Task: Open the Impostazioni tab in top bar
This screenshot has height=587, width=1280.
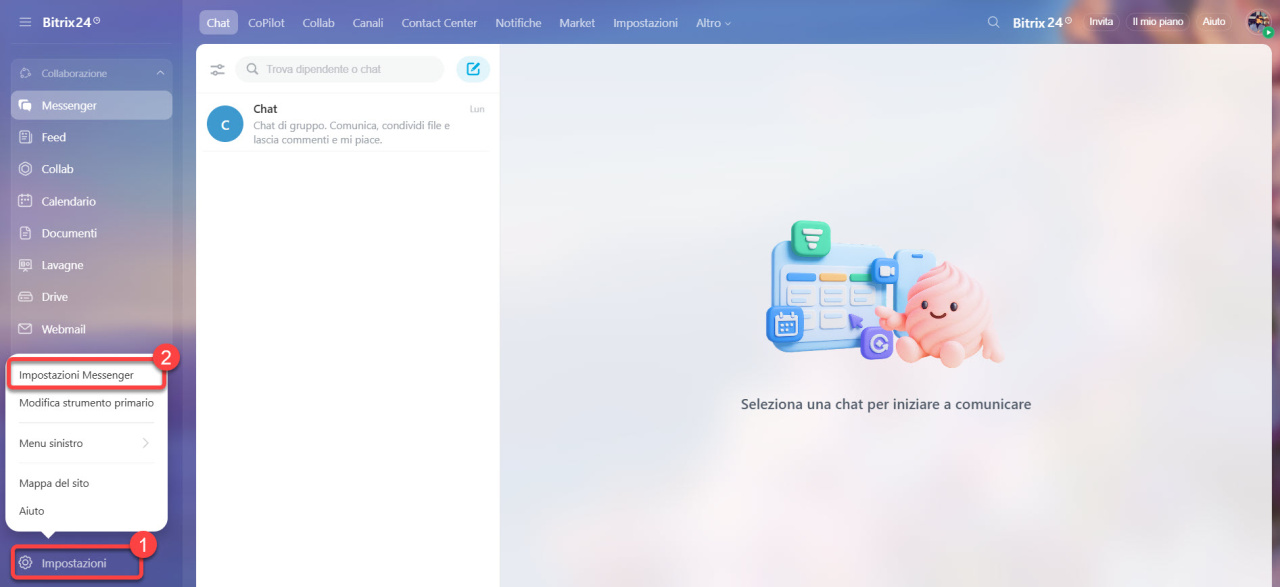Action: (x=645, y=22)
